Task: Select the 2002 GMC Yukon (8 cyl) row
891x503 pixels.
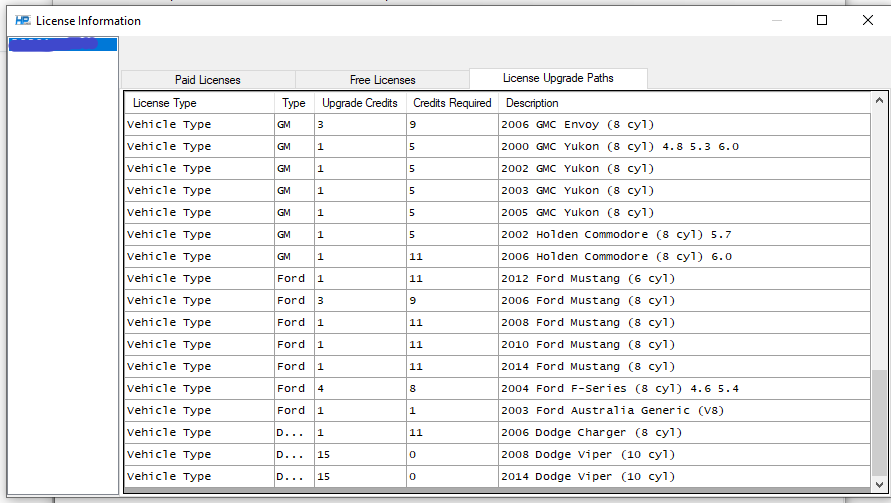Action: point(497,169)
